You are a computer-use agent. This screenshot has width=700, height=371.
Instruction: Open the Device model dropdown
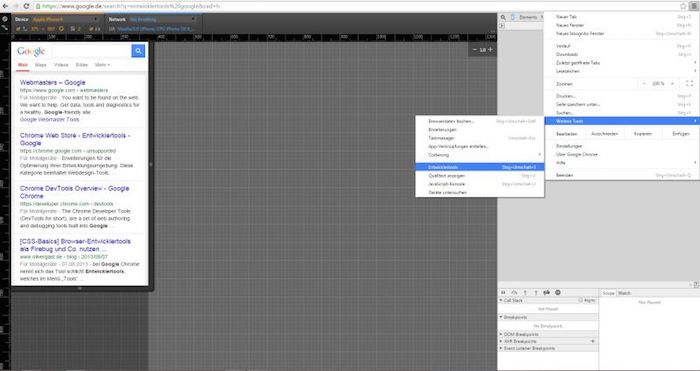[65, 20]
